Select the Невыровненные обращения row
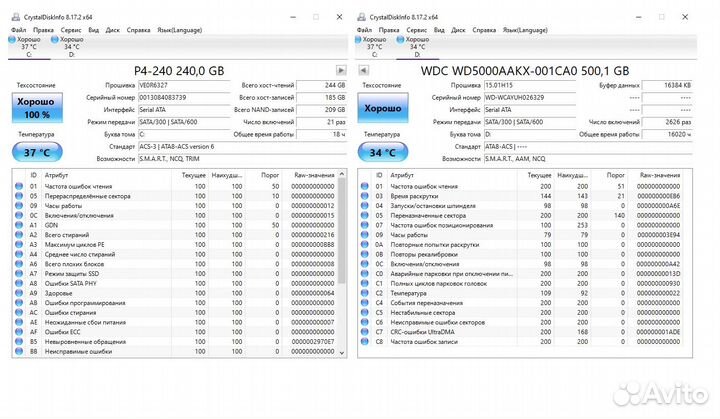Viewport: 720px width, 419px height. (x=176, y=341)
